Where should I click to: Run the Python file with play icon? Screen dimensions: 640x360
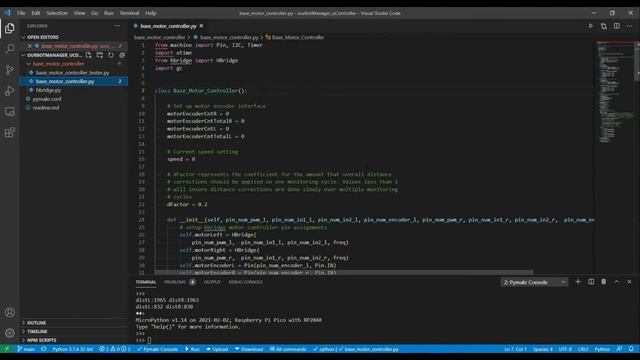(591, 26)
